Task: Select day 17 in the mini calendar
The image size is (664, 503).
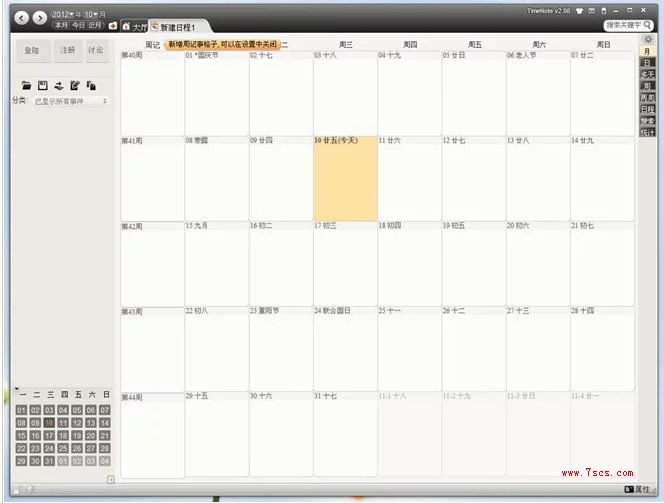Action: [49, 435]
